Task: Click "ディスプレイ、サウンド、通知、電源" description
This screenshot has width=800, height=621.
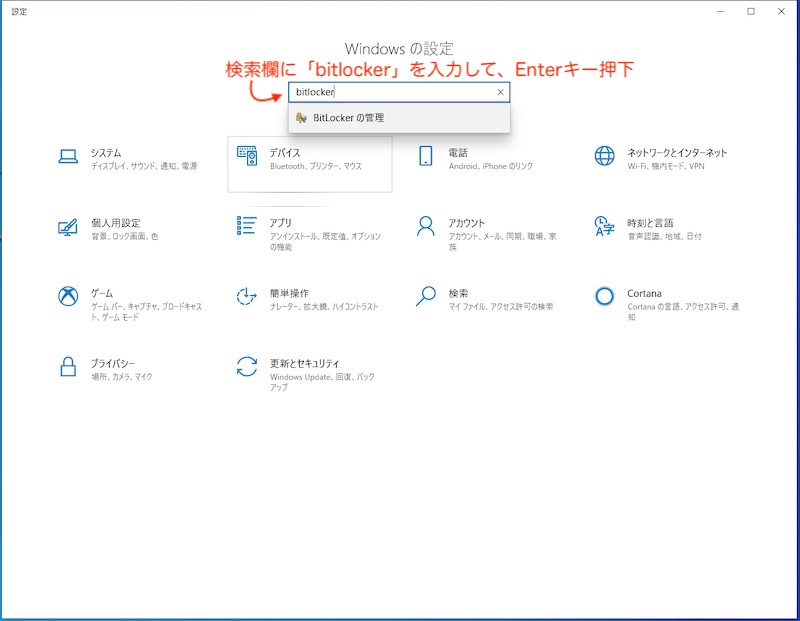Action: click(144, 166)
